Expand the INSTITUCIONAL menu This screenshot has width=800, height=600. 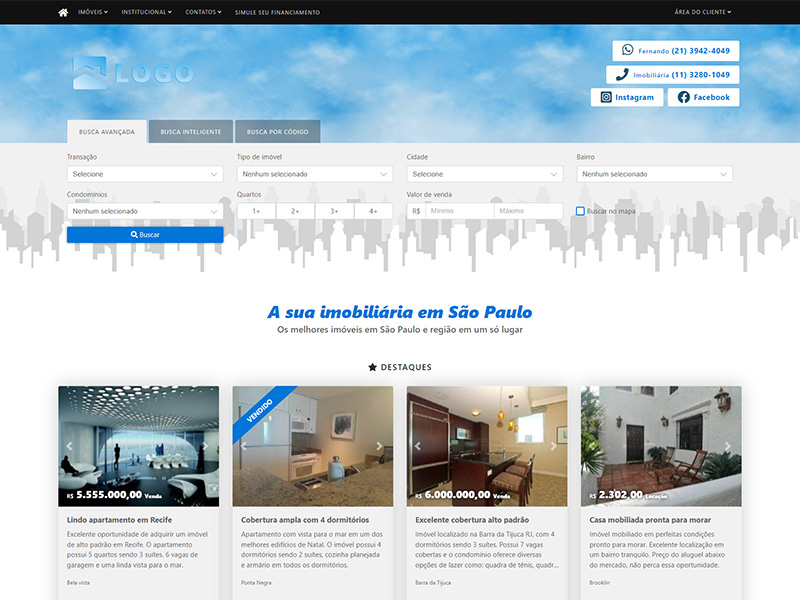click(146, 12)
